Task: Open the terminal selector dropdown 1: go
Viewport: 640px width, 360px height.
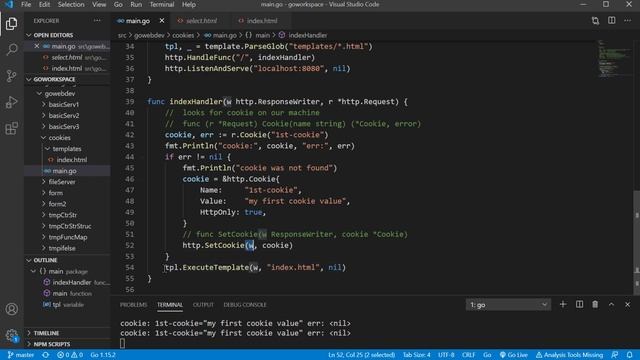Action: tap(508, 304)
